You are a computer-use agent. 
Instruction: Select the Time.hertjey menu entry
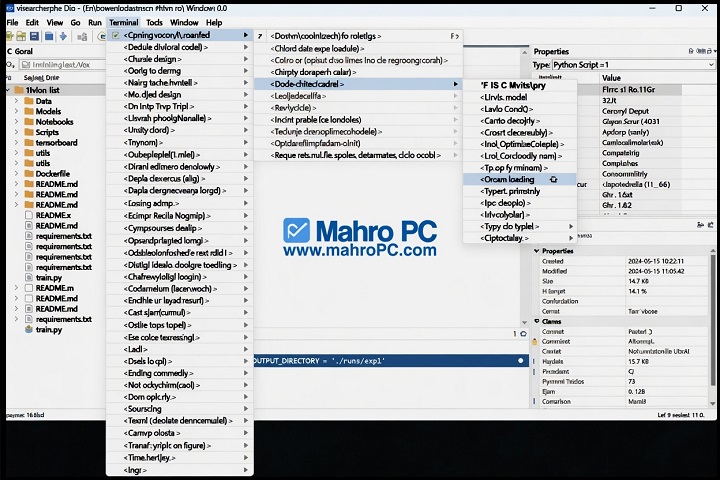180,458
